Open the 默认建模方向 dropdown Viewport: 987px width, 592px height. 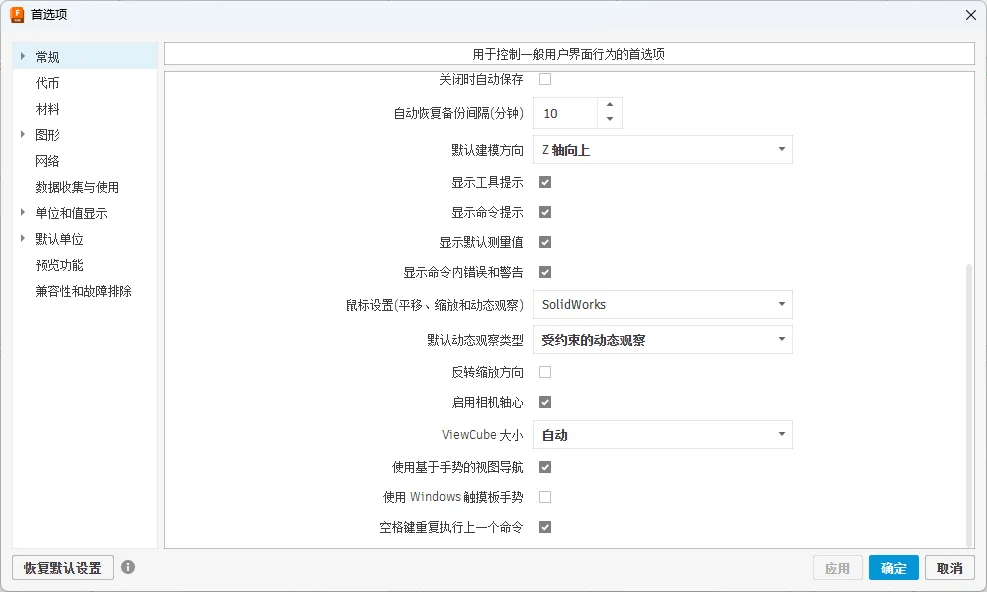[x=663, y=150]
